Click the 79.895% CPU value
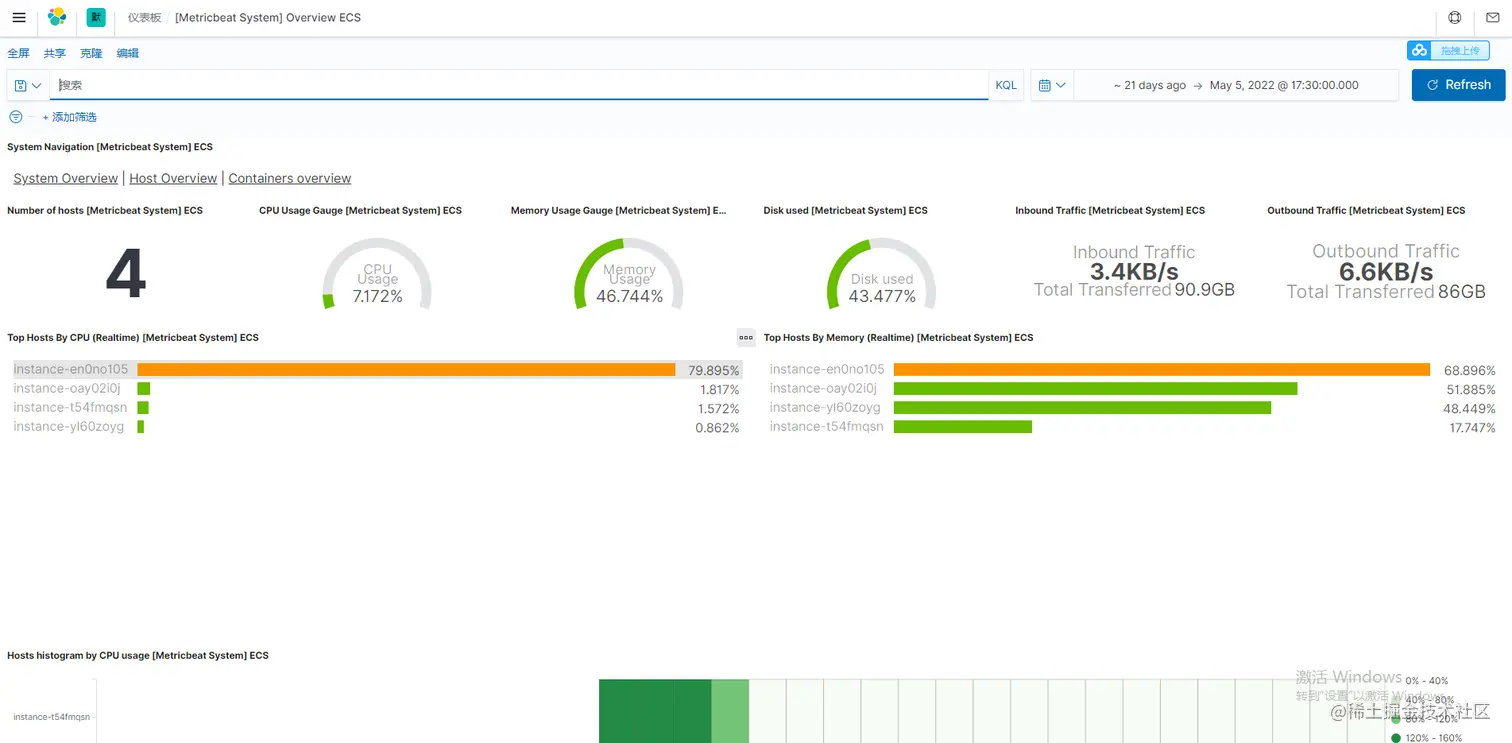This screenshot has height=743, width=1512. point(714,370)
